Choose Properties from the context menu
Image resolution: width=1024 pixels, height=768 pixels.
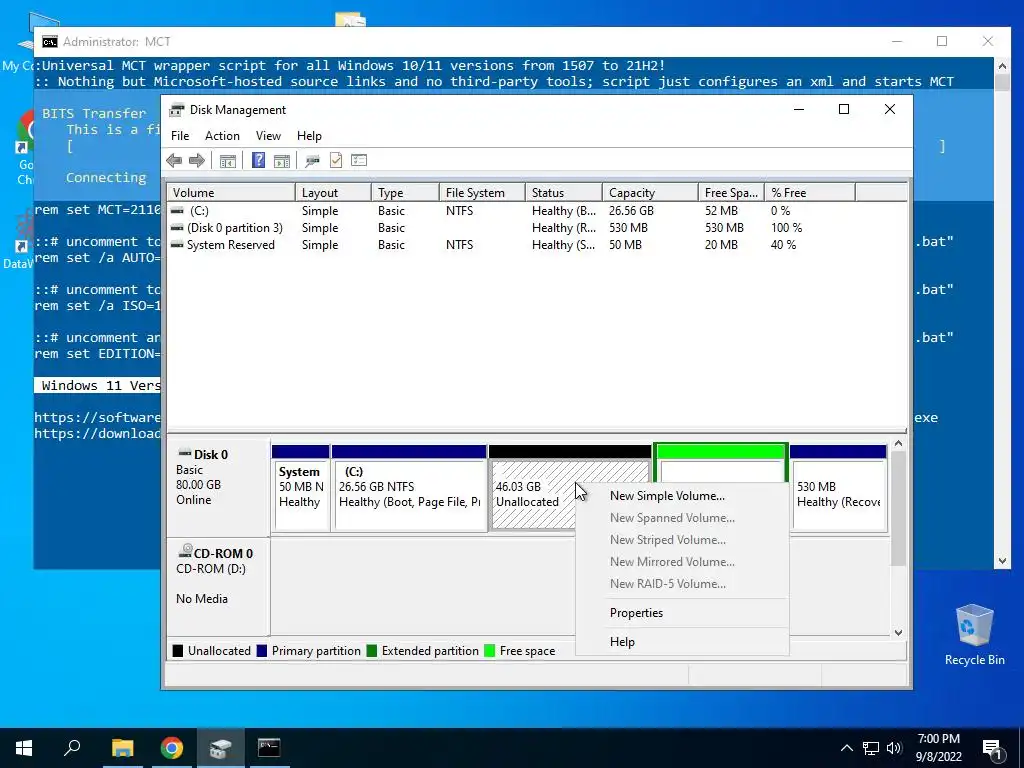[x=682, y=613]
